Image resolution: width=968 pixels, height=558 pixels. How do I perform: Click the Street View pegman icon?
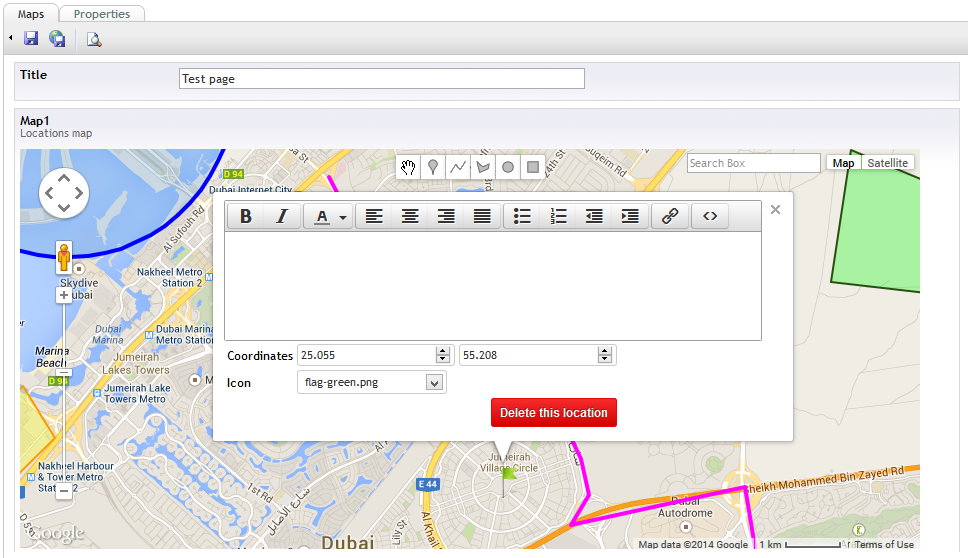[64, 257]
